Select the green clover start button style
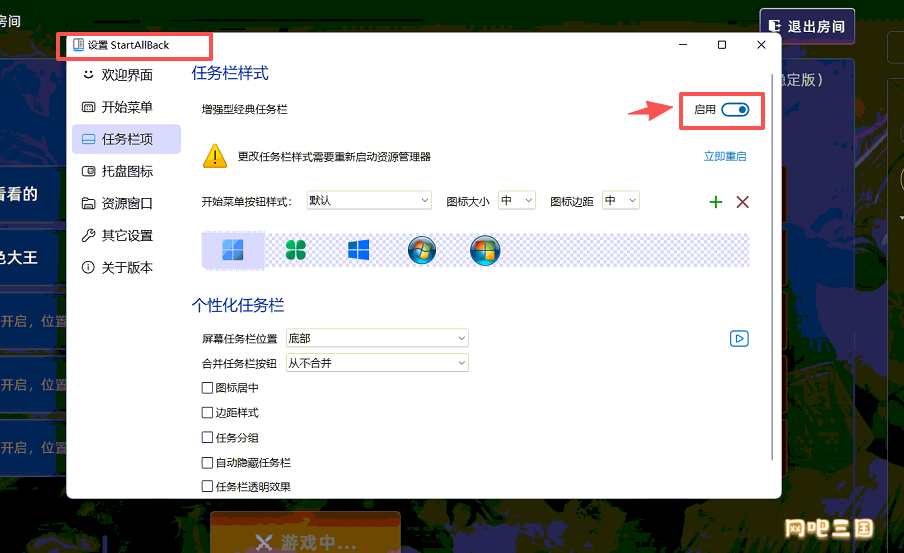This screenshot has width=904, height=553. coord(296,250)
